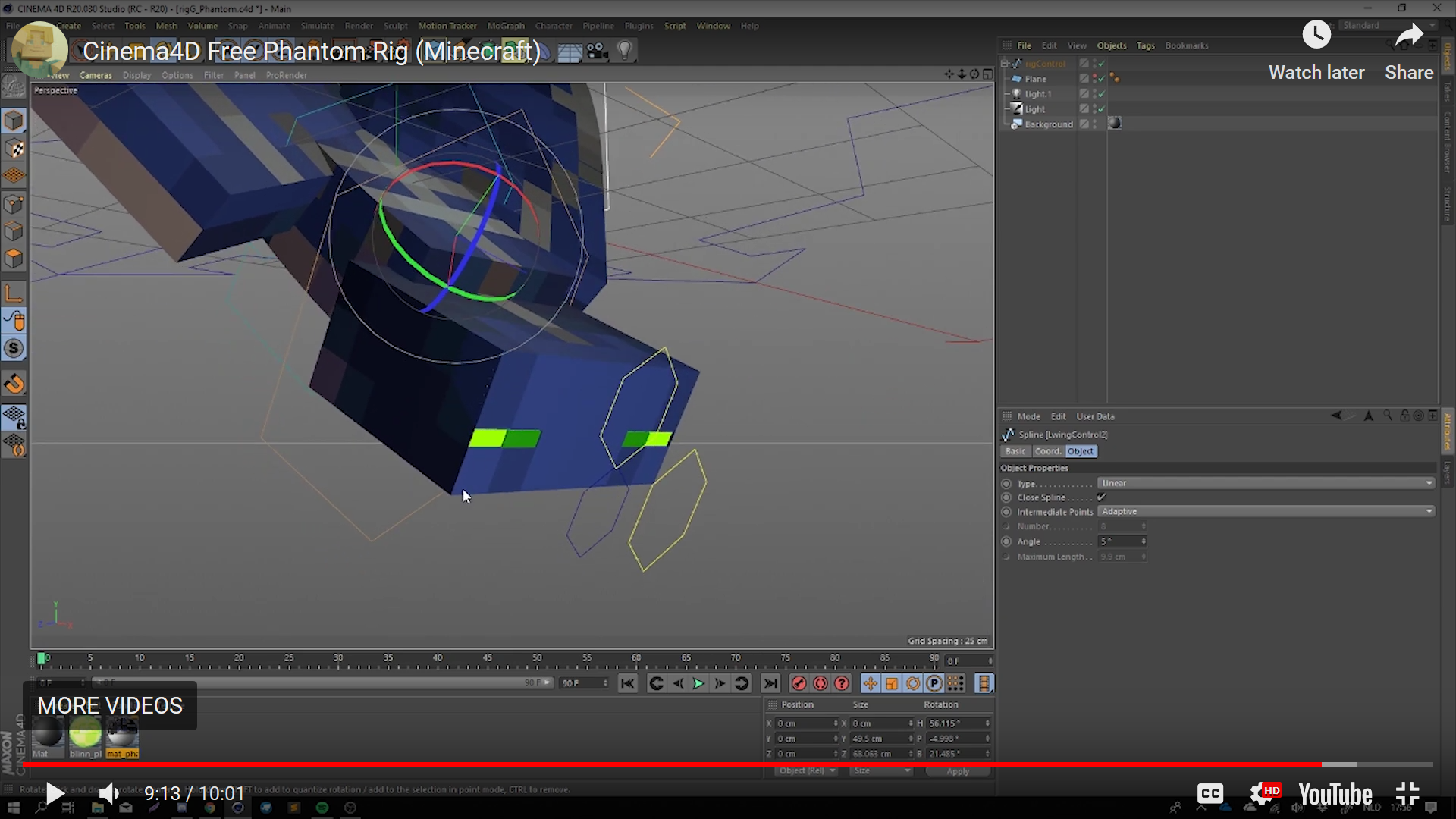Click the Rotation H value field
1456x819 pixels.
(955, 723)
